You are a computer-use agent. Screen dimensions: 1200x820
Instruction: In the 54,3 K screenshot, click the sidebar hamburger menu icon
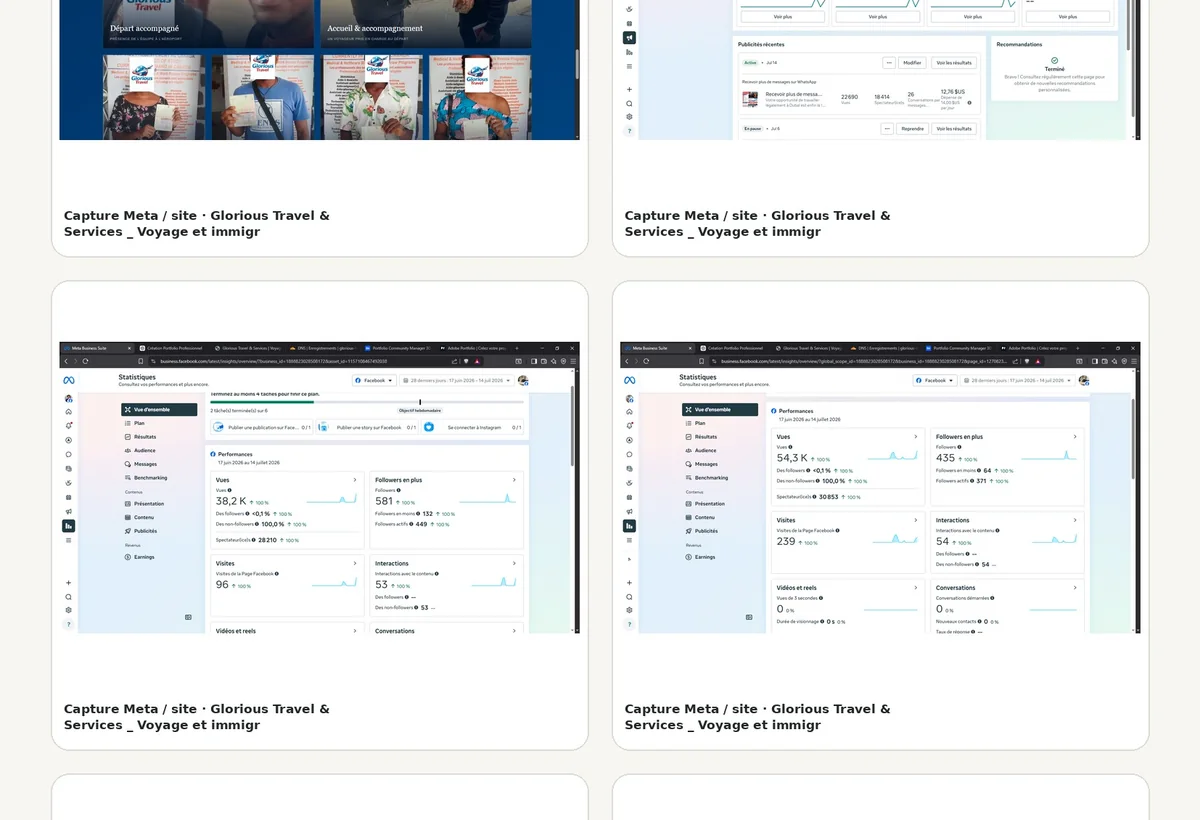629,540
